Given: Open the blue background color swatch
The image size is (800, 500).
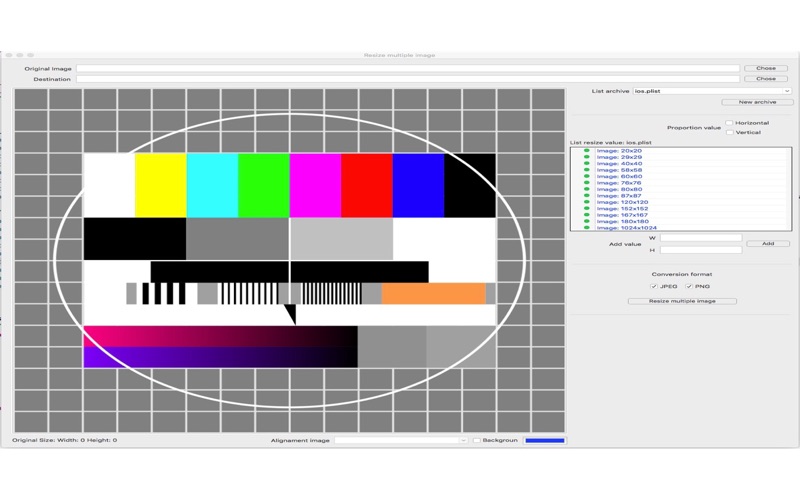Looking at the screenshot, I should pyautogui.click(x=545, y=440).
